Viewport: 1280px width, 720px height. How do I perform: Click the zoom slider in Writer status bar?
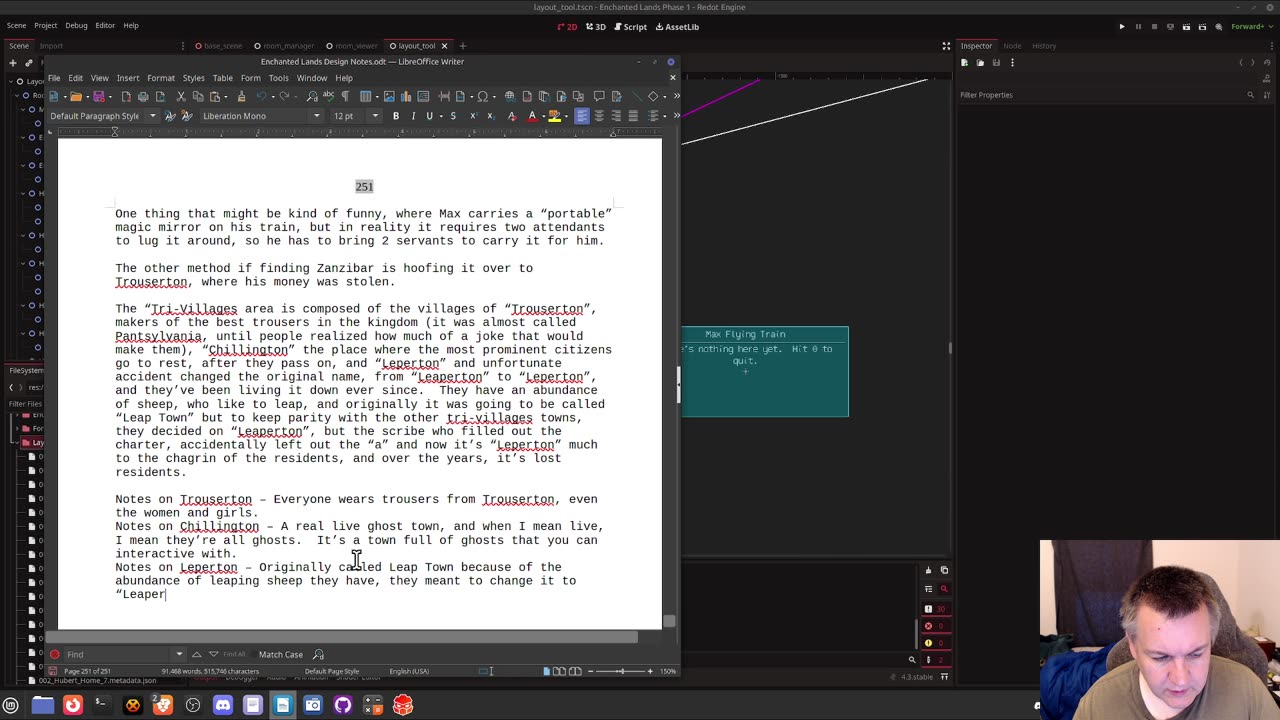(x=621, y=671)
